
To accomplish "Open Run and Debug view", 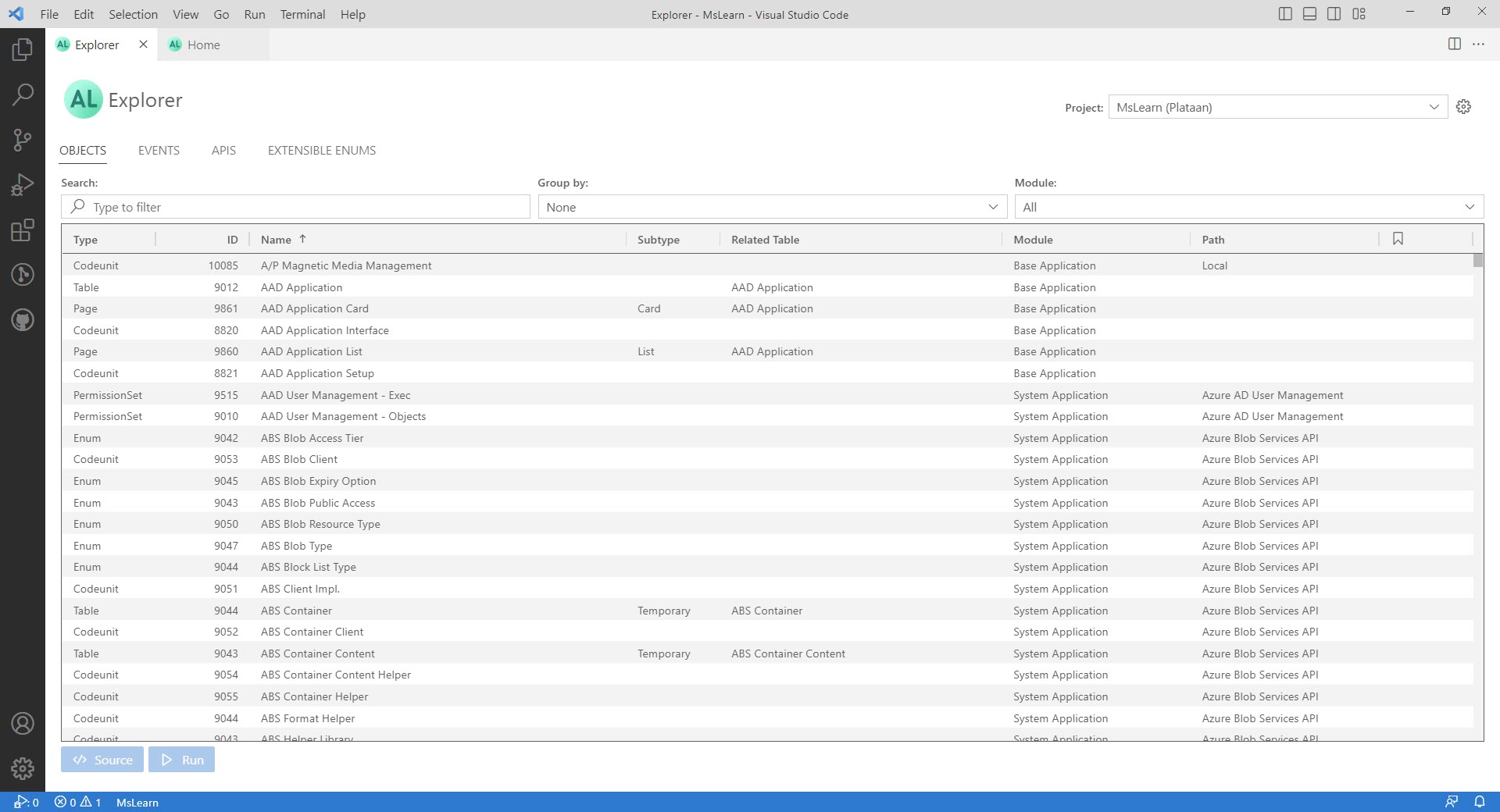I will [x=23, y=185].
